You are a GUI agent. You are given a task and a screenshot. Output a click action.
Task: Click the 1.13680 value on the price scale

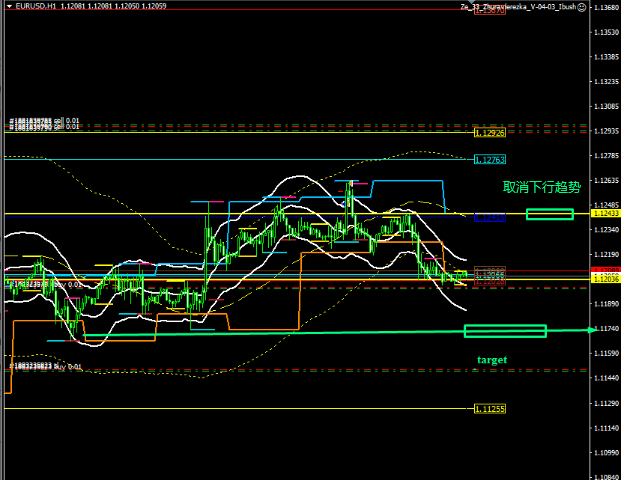click(x=605, y=8)
